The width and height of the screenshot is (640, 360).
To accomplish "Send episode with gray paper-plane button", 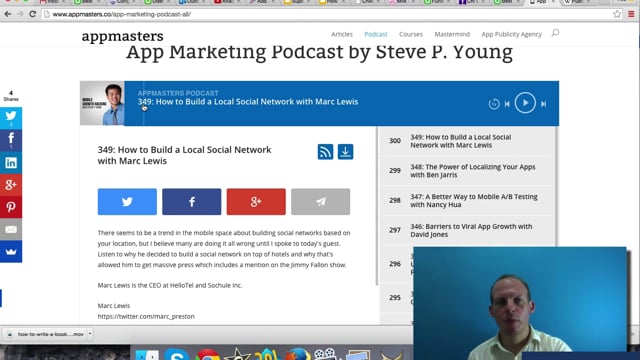I will (x=320, y=202).
